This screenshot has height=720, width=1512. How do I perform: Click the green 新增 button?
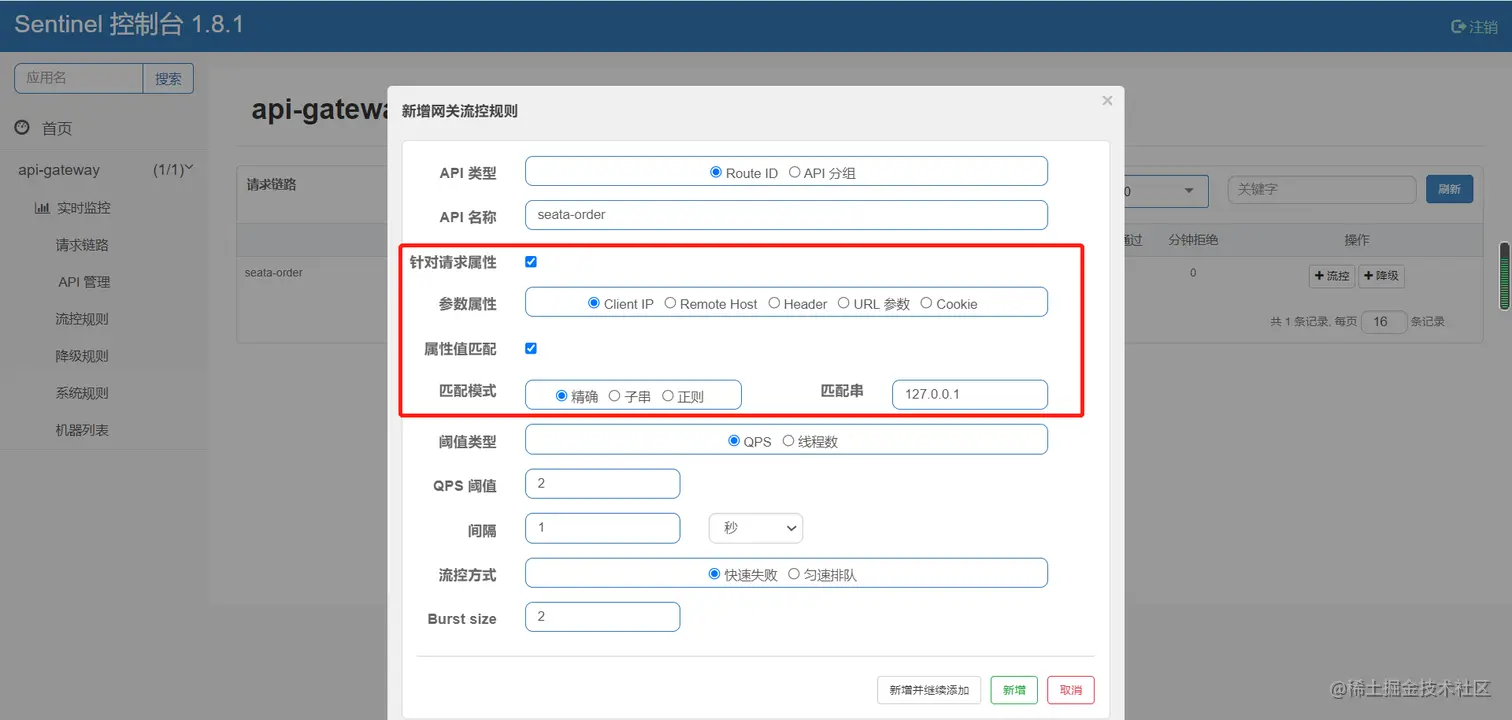coord(1014,690)
